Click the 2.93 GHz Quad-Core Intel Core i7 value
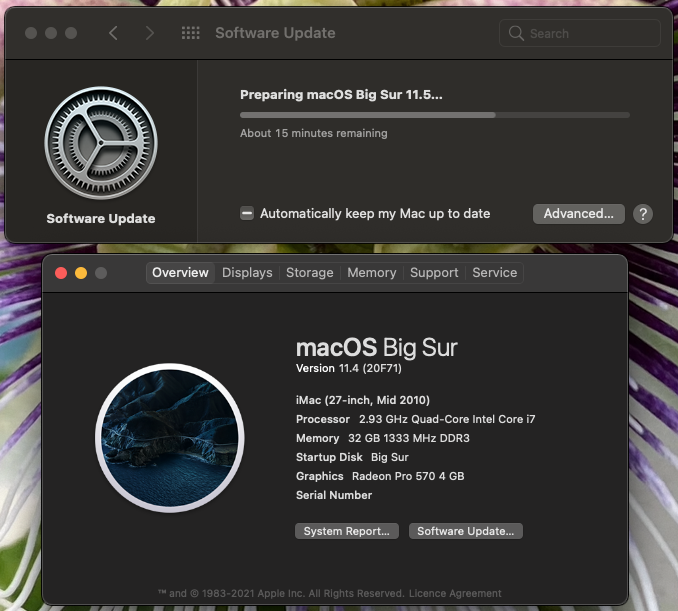This screenshot has width=678, height=611. click(447, 419)
